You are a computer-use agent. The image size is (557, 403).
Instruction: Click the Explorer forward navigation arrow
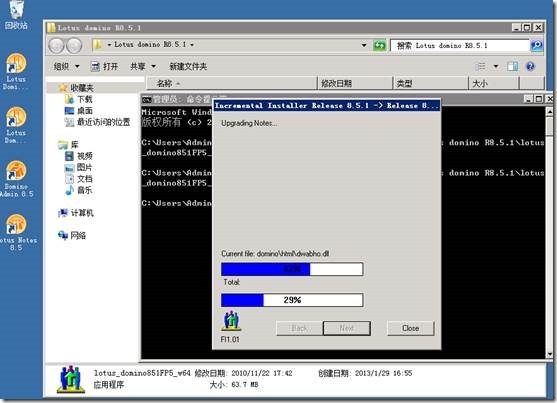point(74,45)
